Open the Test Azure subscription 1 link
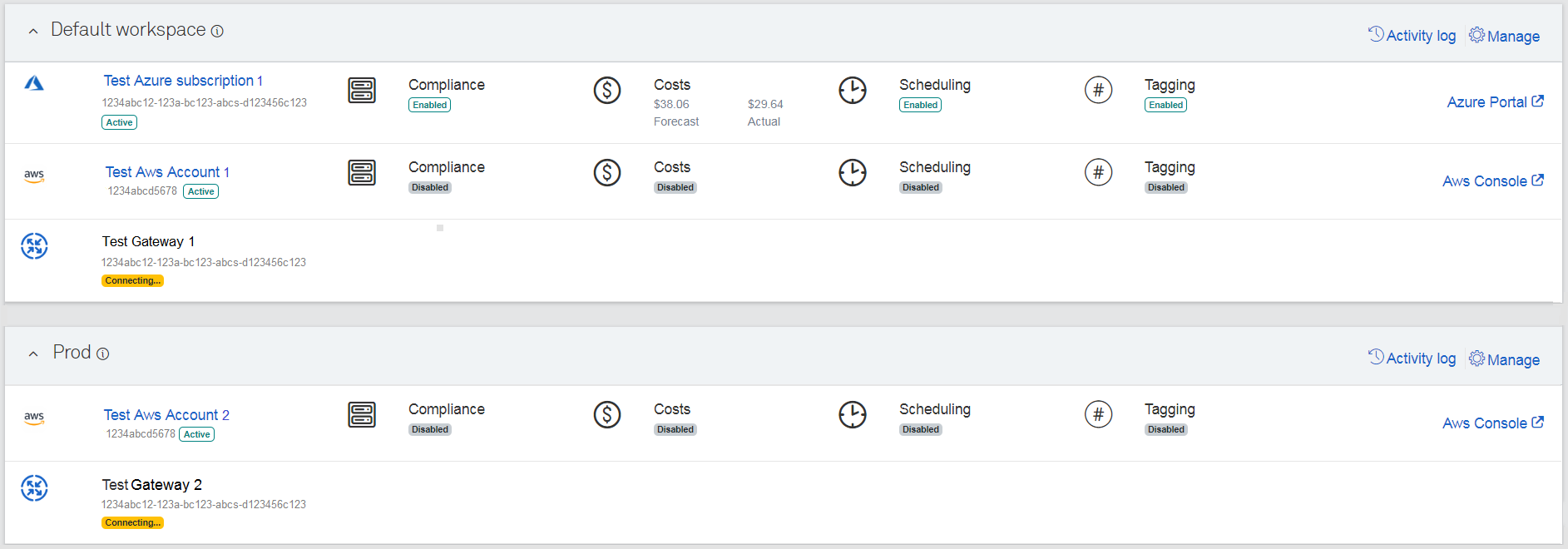1568x549 pixels. coord(182,81)
